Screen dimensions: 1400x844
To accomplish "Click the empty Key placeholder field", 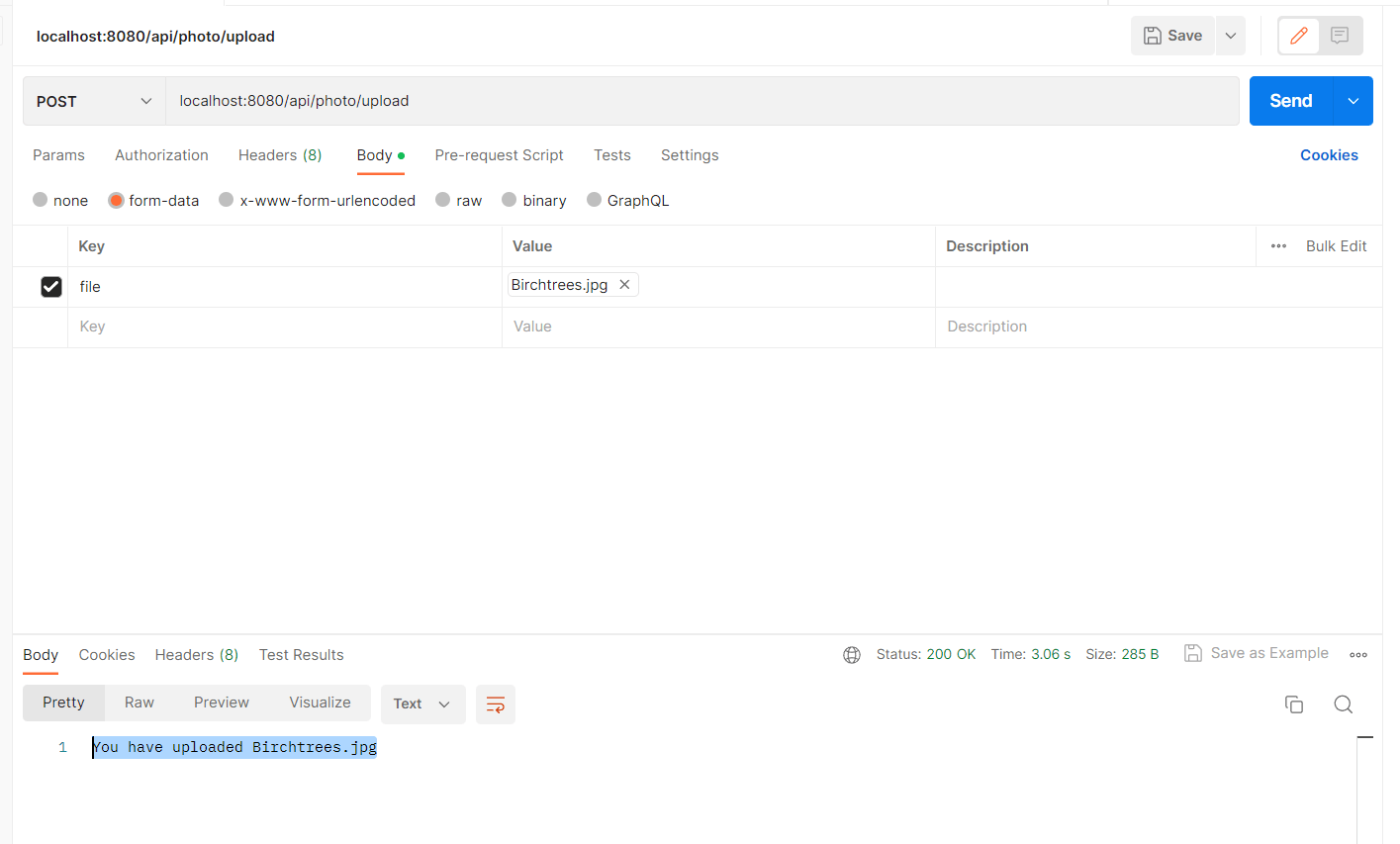I will 285,327.
